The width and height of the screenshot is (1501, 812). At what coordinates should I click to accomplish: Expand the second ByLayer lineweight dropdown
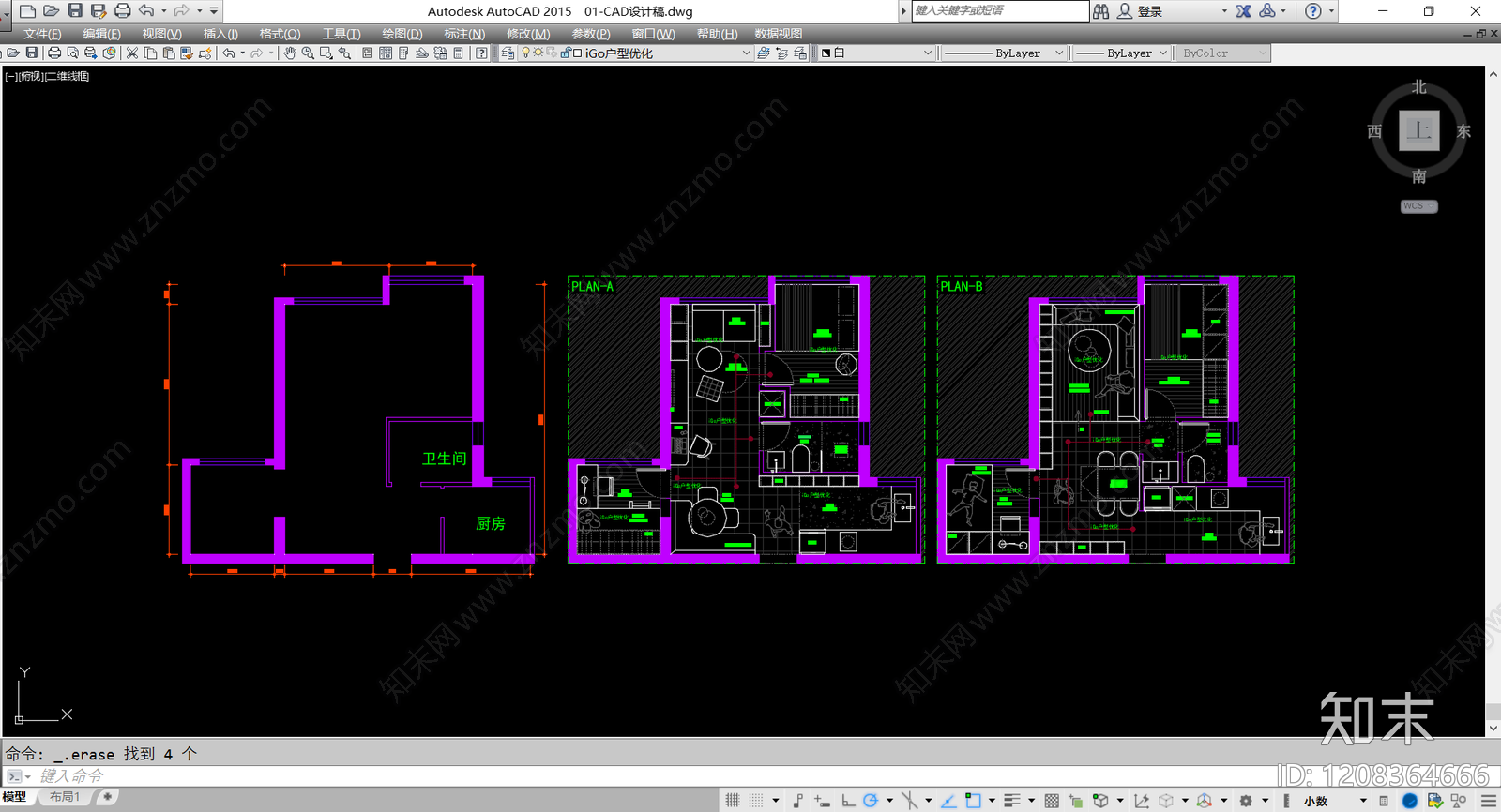click(1163, 53)
